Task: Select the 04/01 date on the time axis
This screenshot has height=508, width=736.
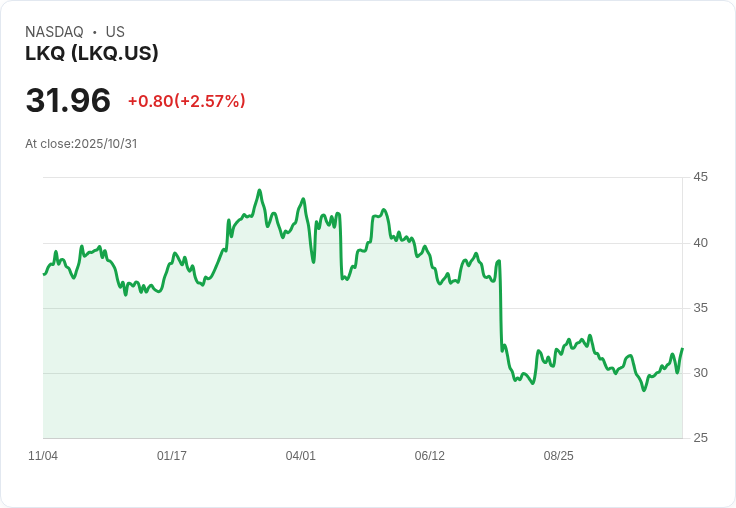Action: (x=301, y=456)
